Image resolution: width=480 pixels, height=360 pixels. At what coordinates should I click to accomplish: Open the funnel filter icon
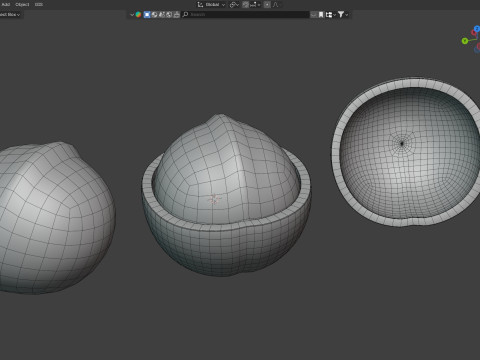341,15
